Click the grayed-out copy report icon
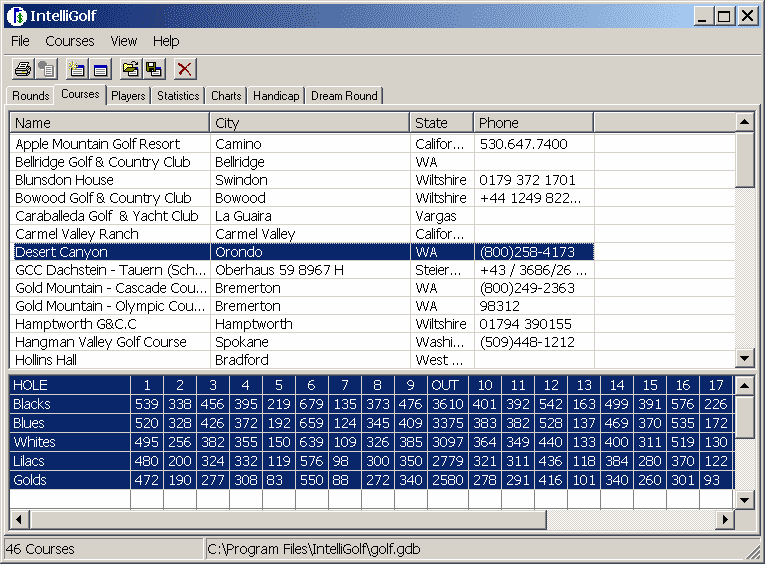 point(47,69)
